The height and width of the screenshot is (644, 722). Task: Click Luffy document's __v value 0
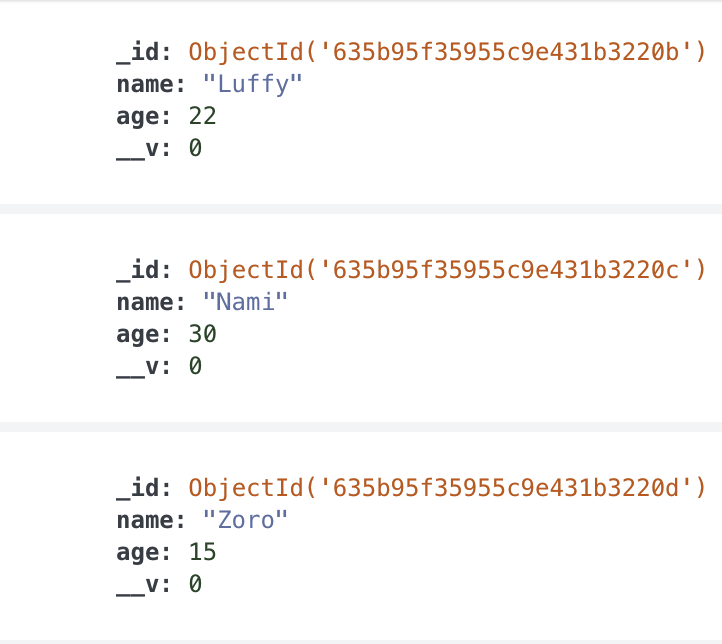(x=195, y=148)
